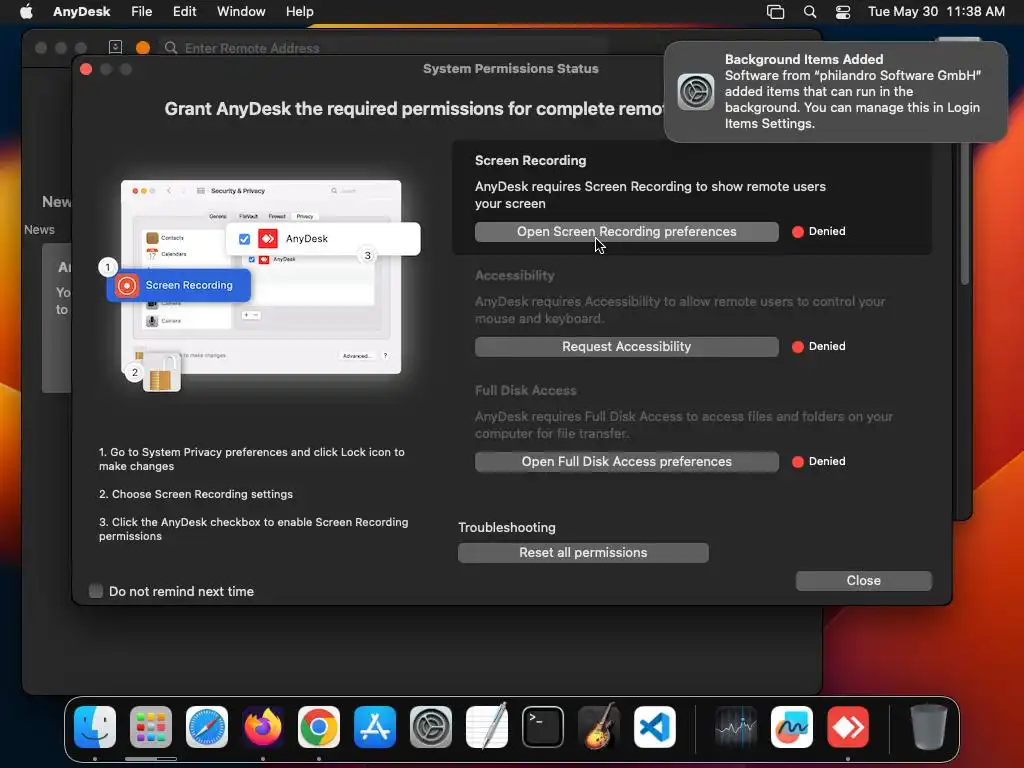This screenshot has height=768, width=1024.
Task: Open Spotlight search in menu bar
Action: click(x=810, y=12)
